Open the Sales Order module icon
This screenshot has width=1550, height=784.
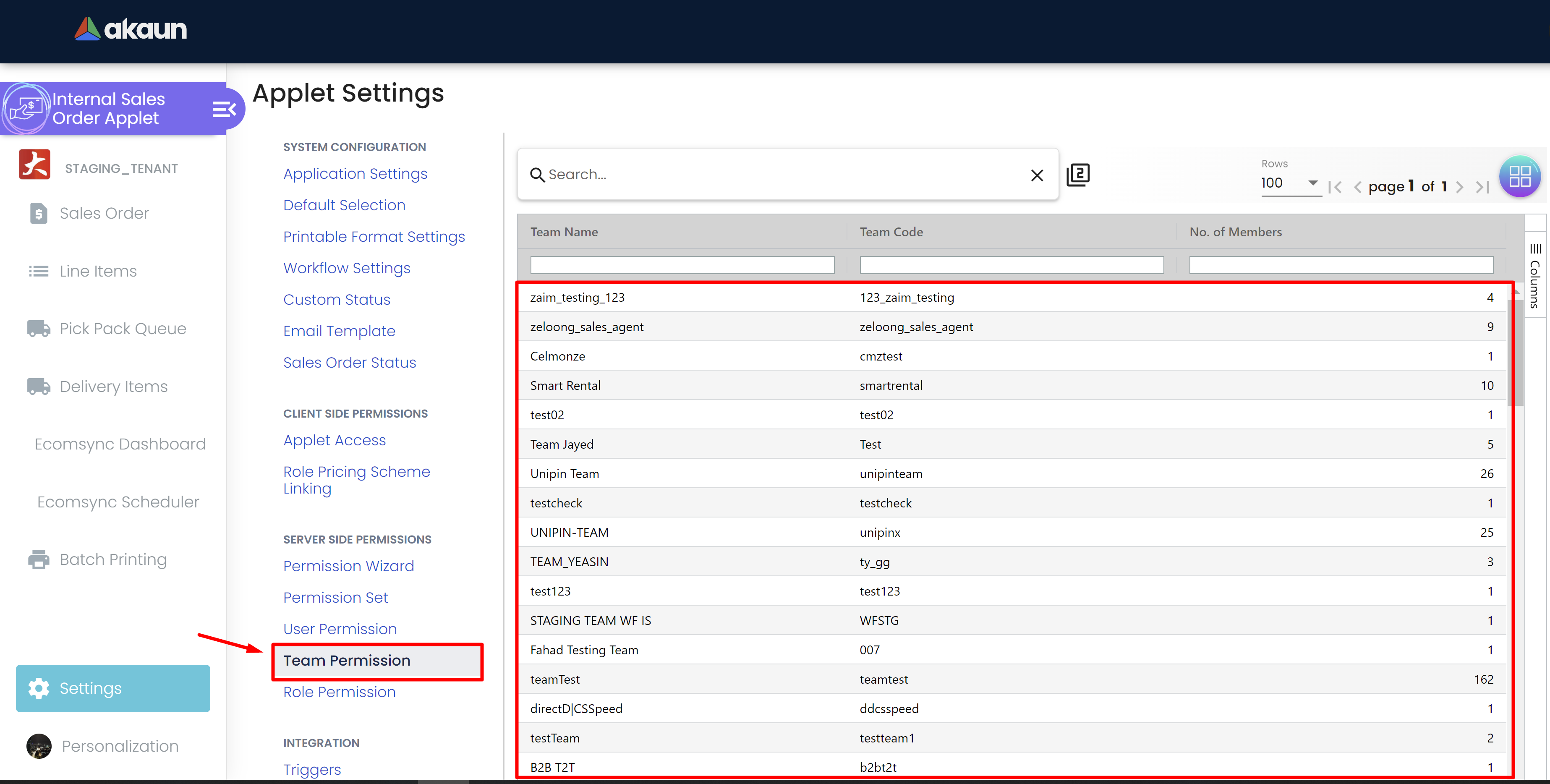point(39,213)
